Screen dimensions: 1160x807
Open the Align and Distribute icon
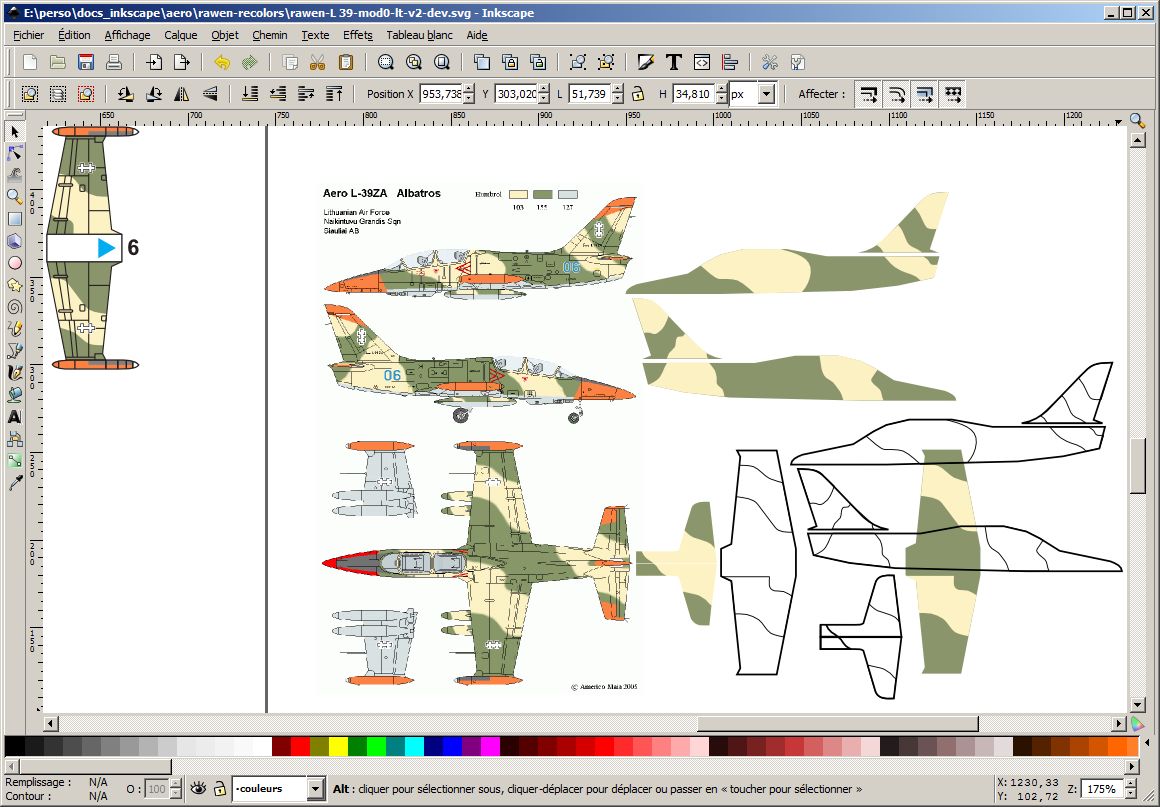(729, 62)
